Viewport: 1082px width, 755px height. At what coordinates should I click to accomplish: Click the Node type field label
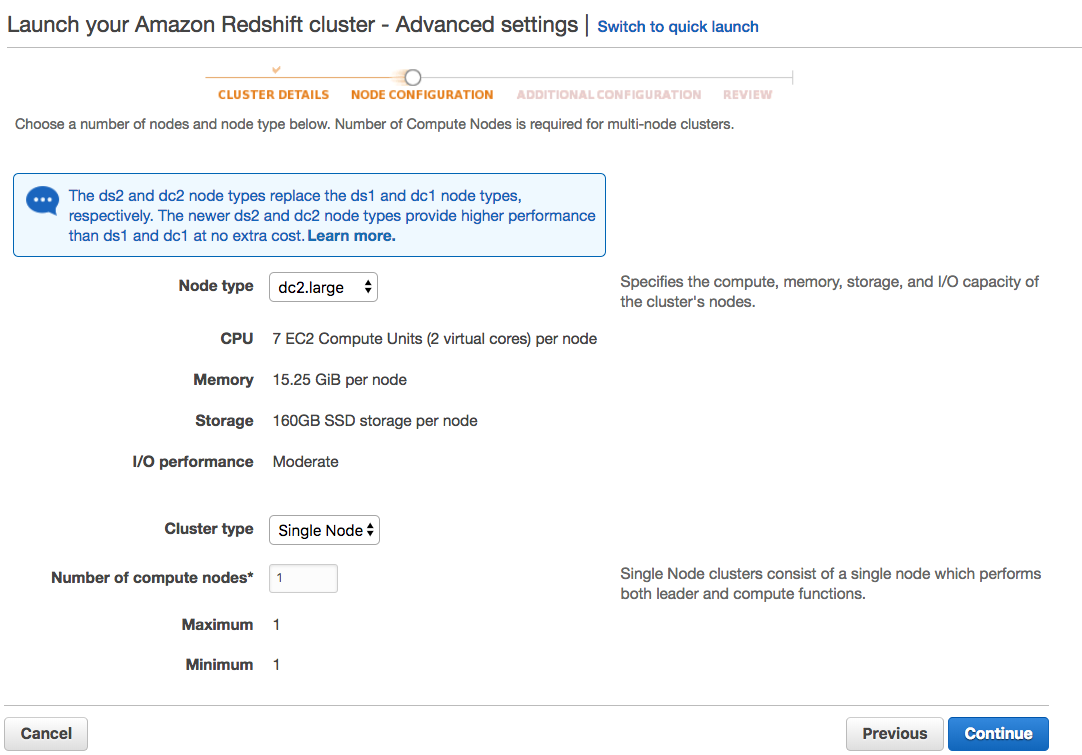click(216, 286)
